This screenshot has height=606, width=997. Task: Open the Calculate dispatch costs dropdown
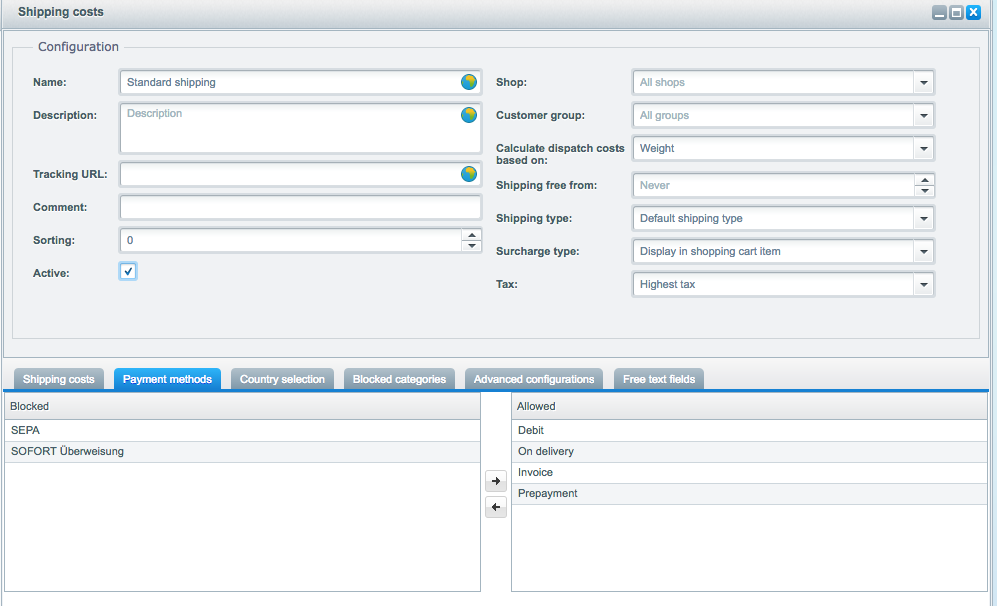point(924,149)
